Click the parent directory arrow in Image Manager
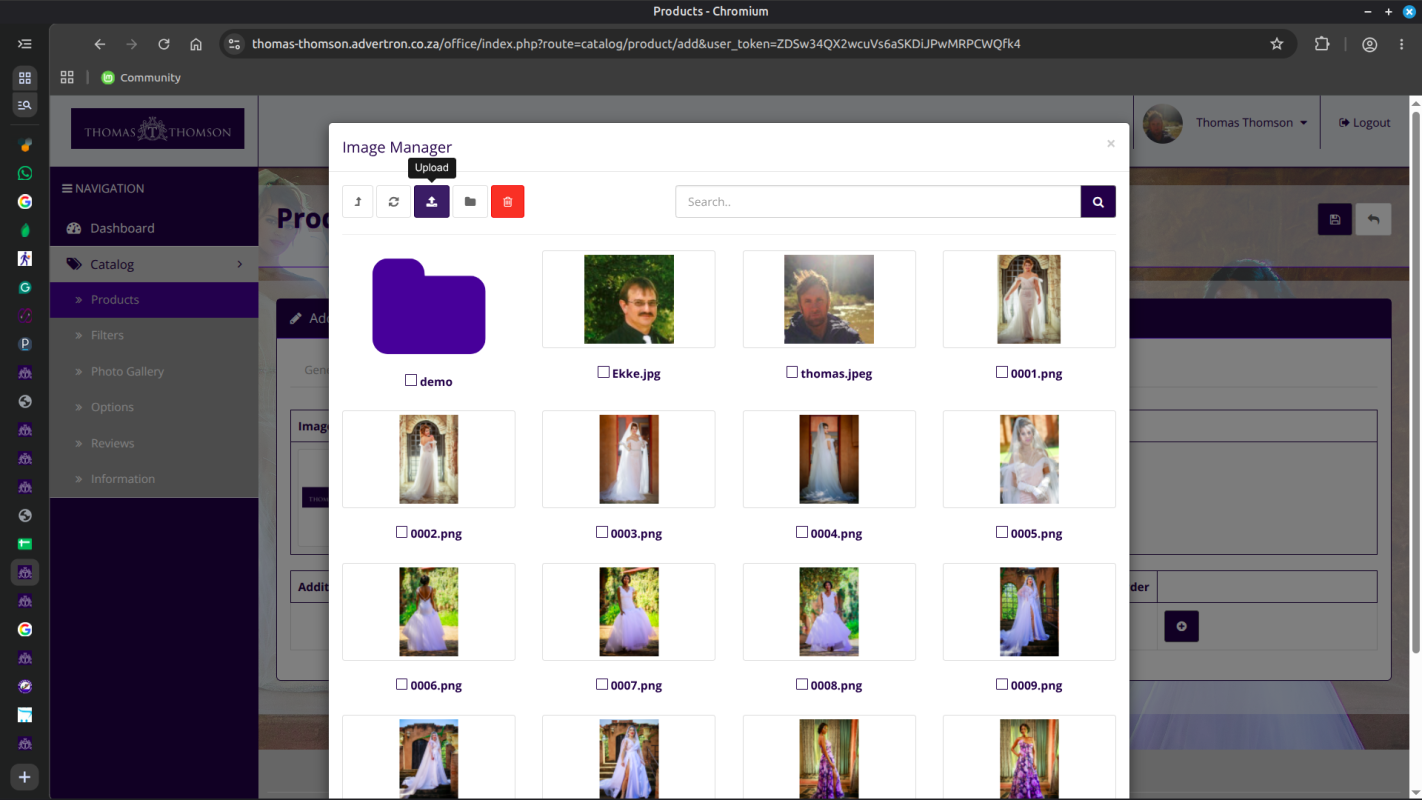 click(358, 201)
